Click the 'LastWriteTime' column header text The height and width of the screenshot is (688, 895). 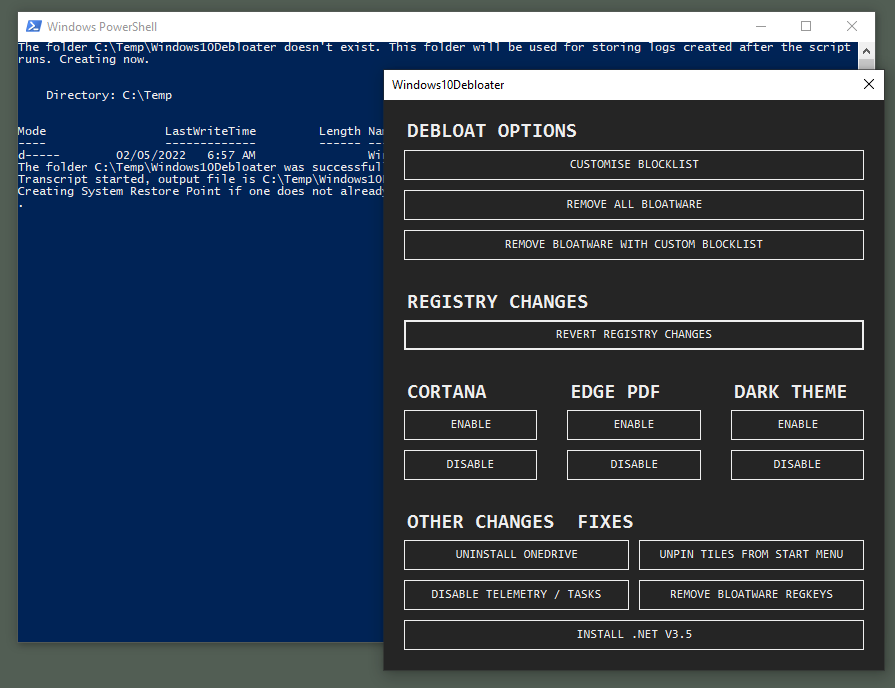(211, 131)
